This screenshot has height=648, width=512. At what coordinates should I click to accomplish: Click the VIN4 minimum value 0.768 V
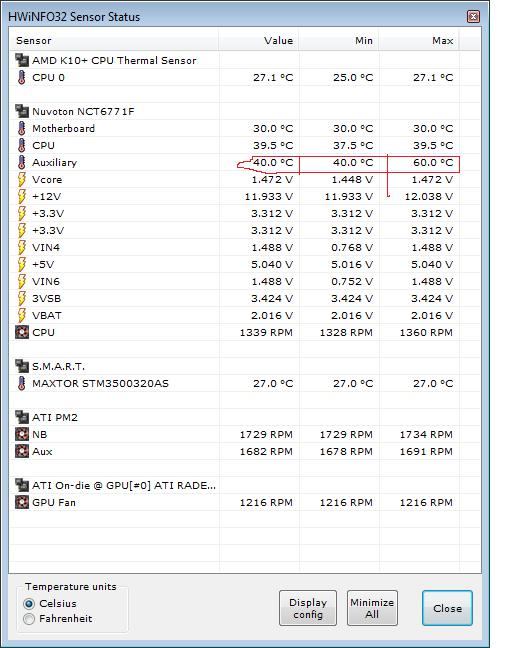click(x=352, y=248)
